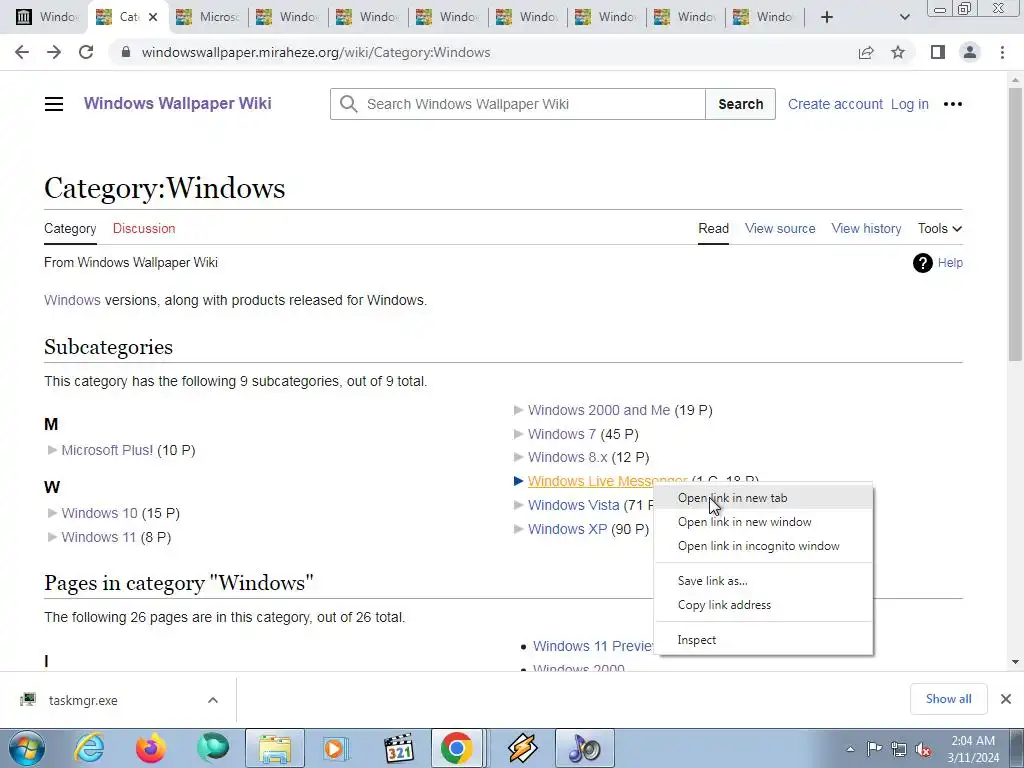The image size is (1024, 768).
Task: Show hidden system tray icons
Action: 850,749
